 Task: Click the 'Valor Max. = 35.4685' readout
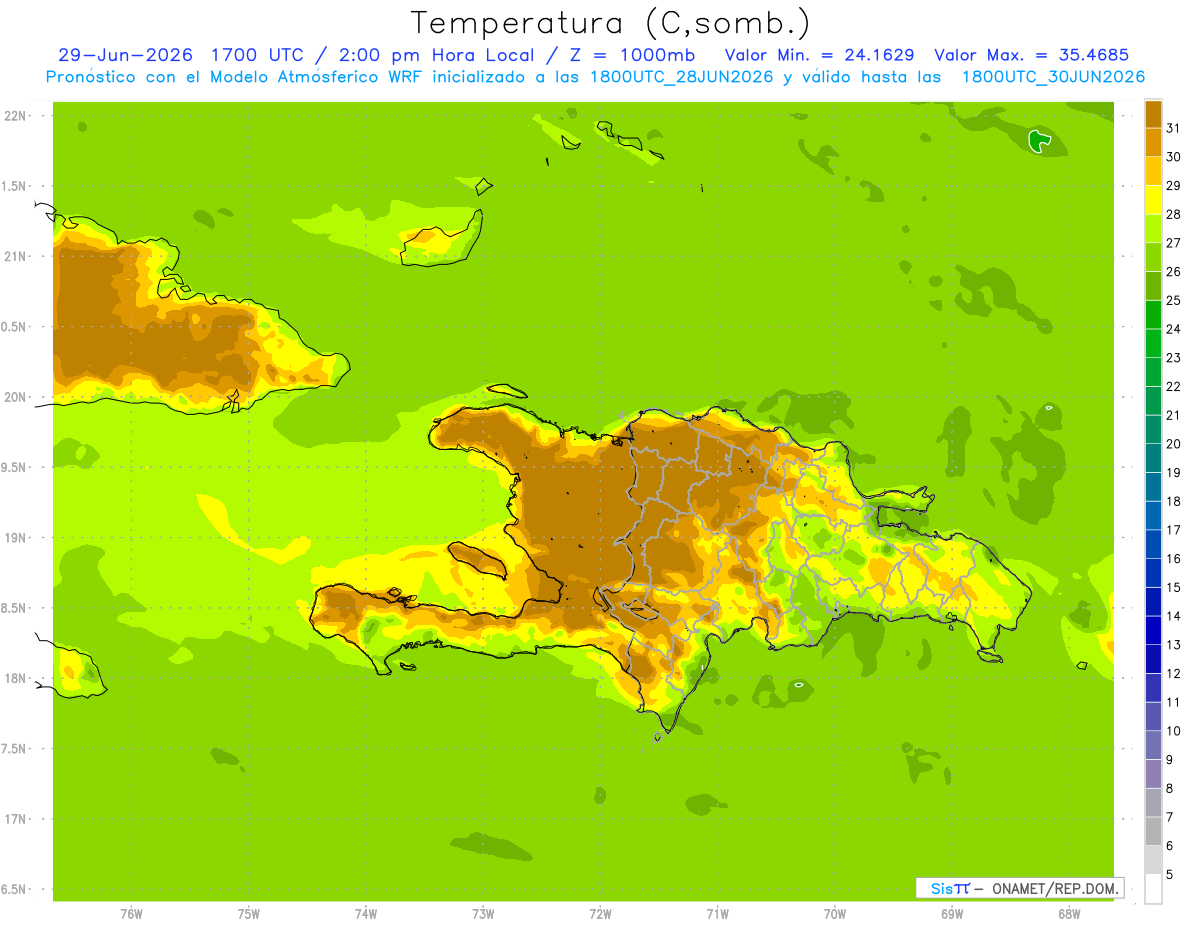pyautogui.click(x=1031, y=55)
